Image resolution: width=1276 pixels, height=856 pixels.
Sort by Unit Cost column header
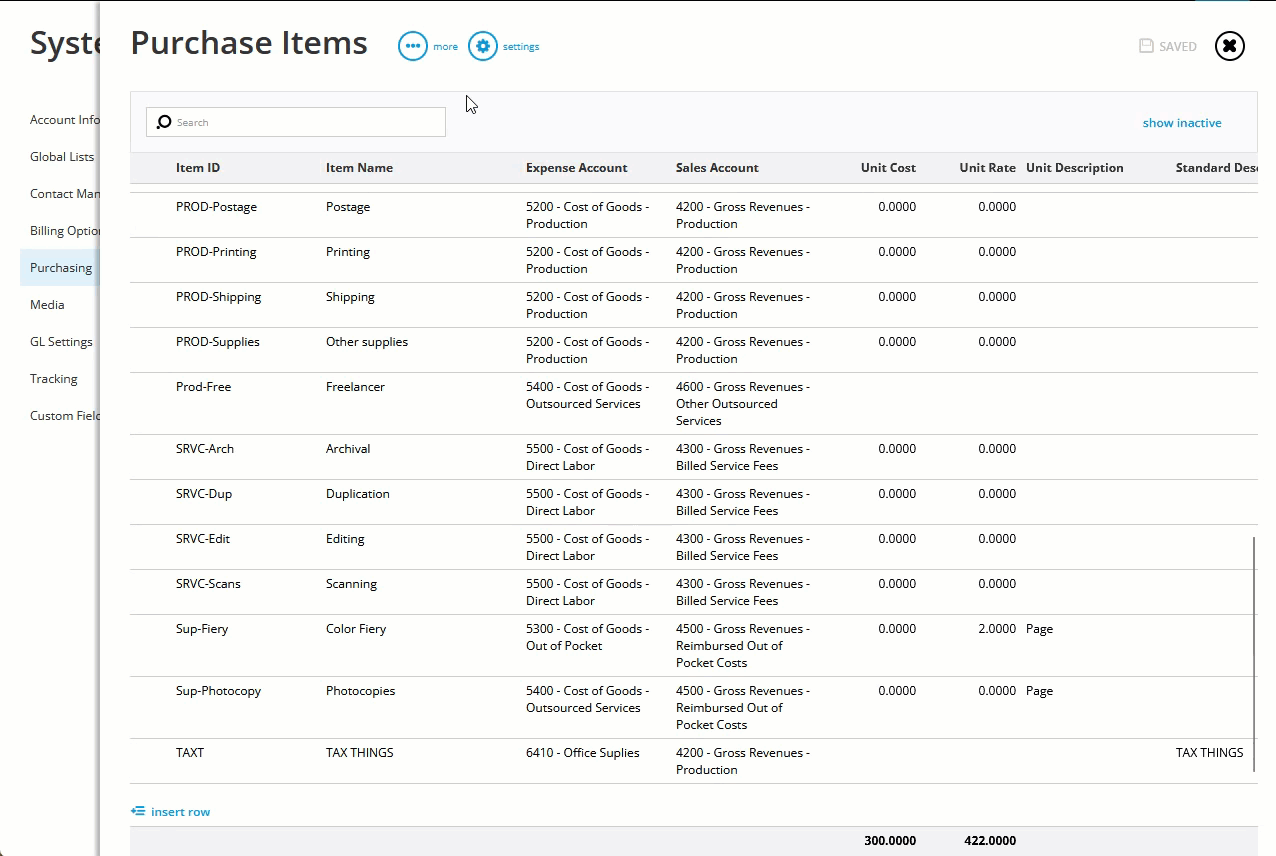coord(888,168)
